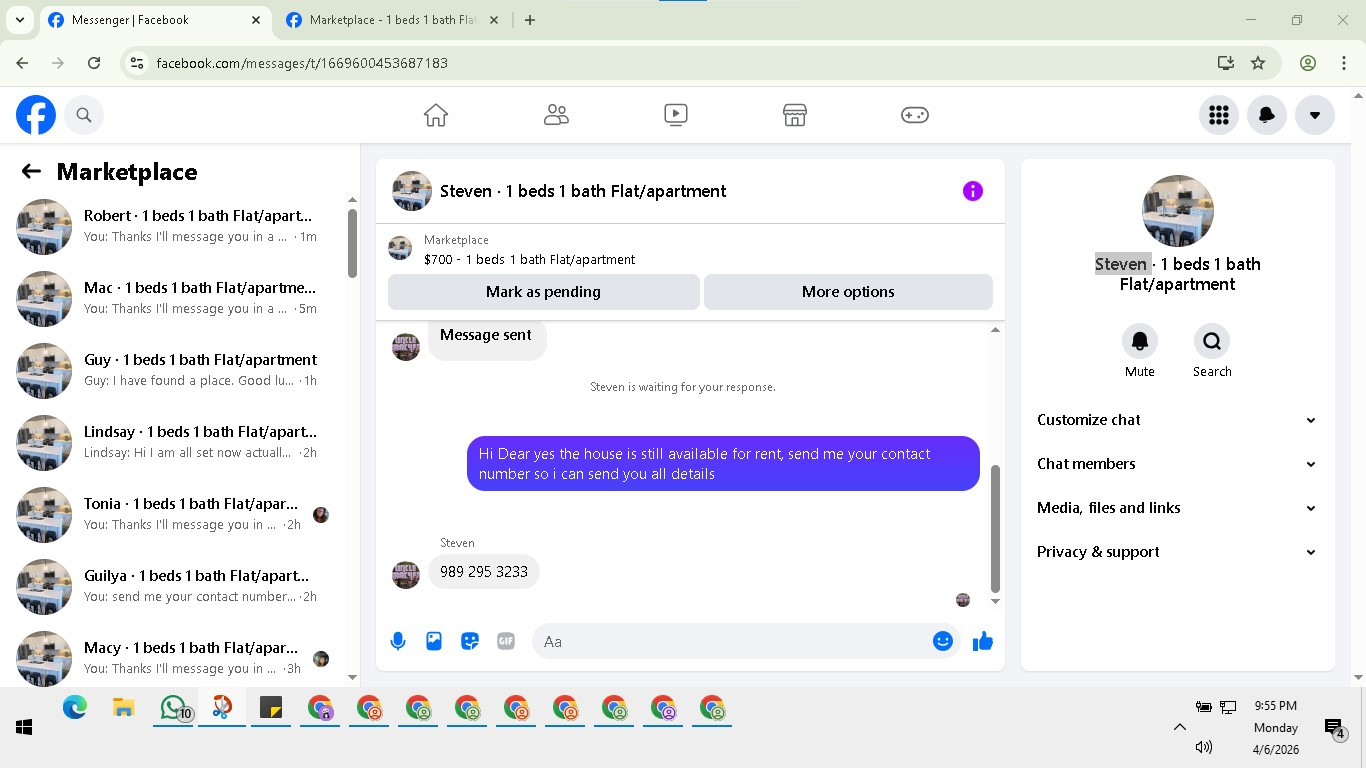Viewport: 1366px width, 768px height.
Task: Open the Marketplace storefront icon in top navigation
Action: pos(795,115)
